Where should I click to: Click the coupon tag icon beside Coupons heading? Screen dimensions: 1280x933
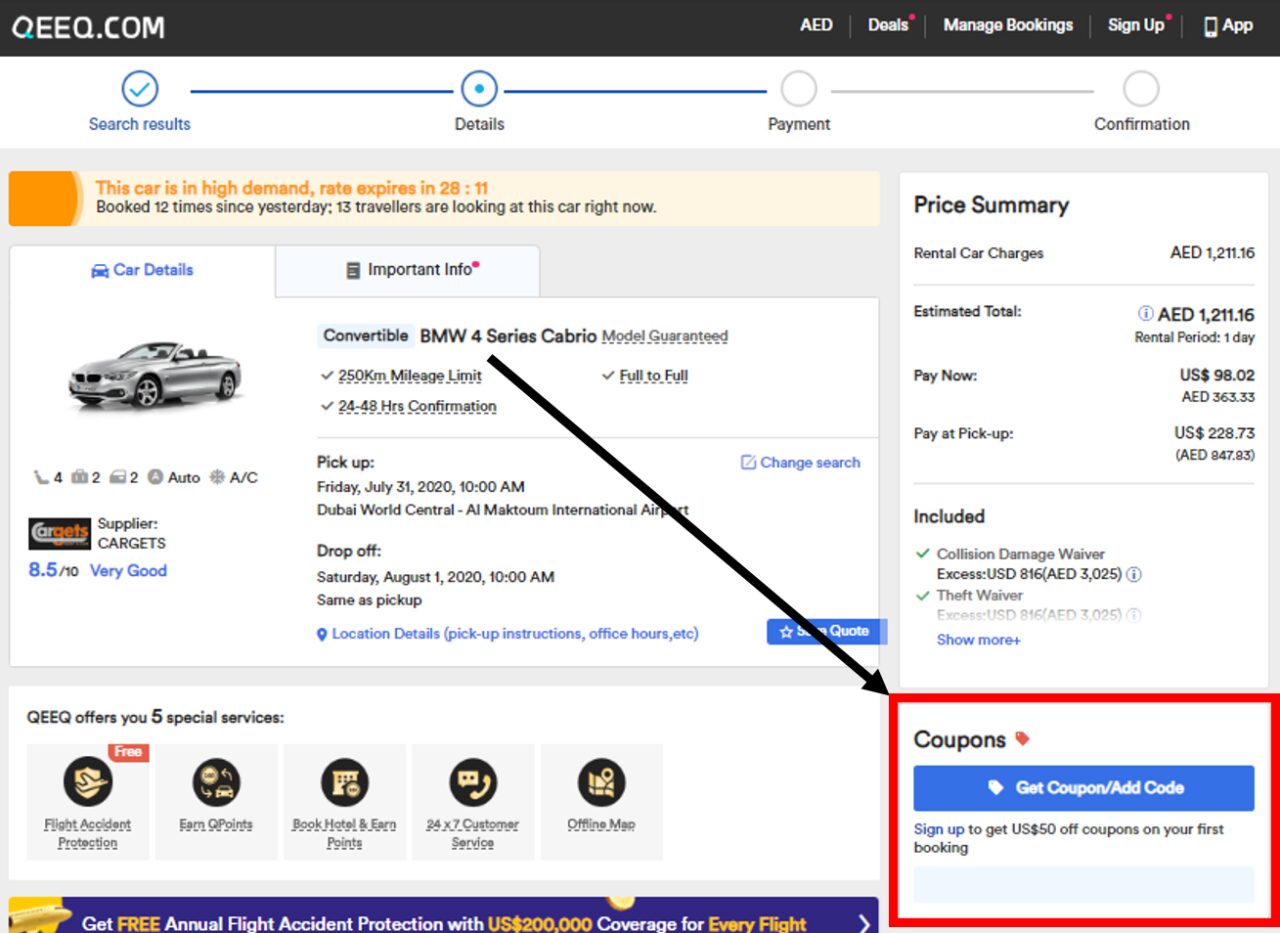1022,739
